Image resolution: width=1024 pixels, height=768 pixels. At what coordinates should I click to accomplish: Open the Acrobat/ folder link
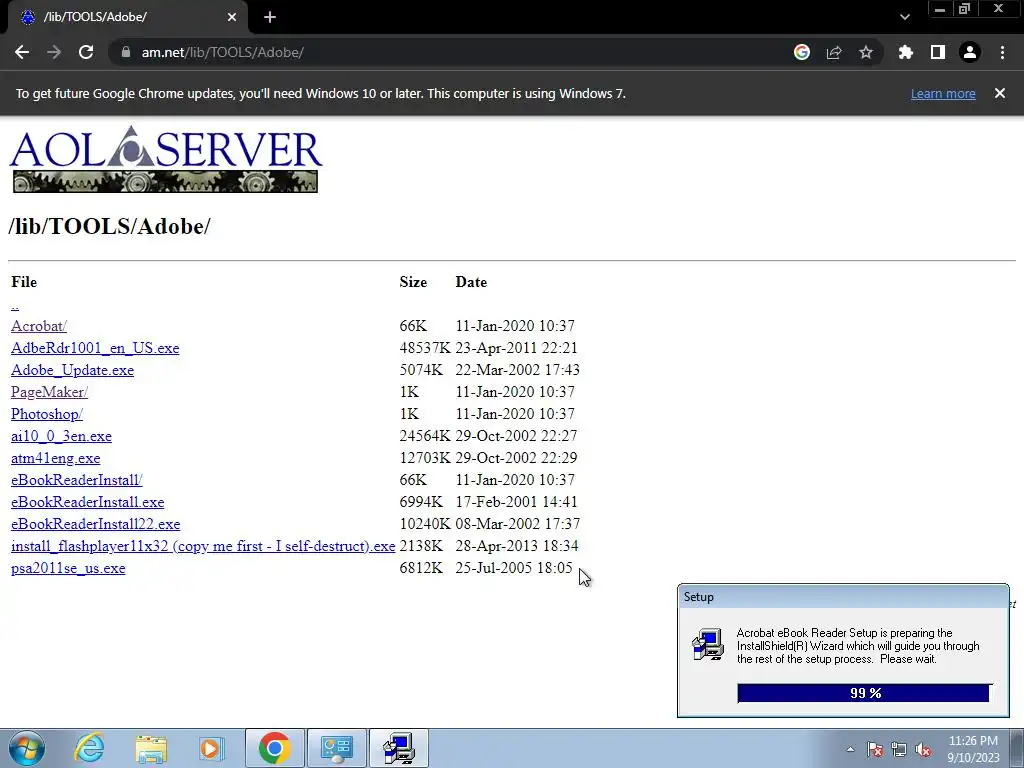(x=39, y=326)
